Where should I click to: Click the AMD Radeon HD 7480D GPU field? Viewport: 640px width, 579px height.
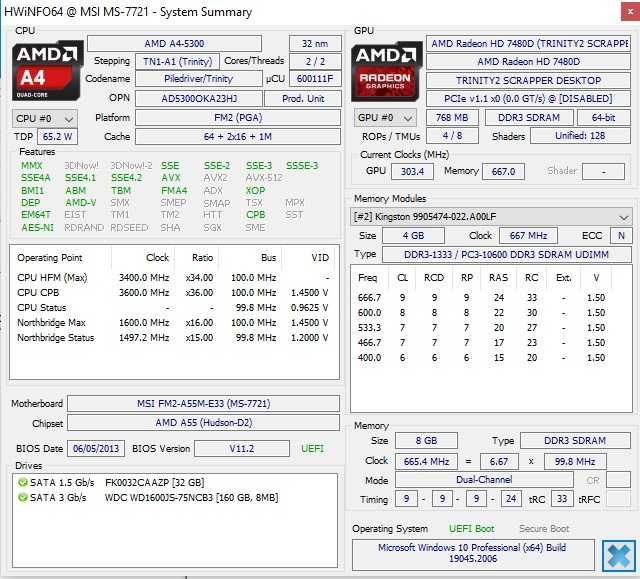(529, 62)
